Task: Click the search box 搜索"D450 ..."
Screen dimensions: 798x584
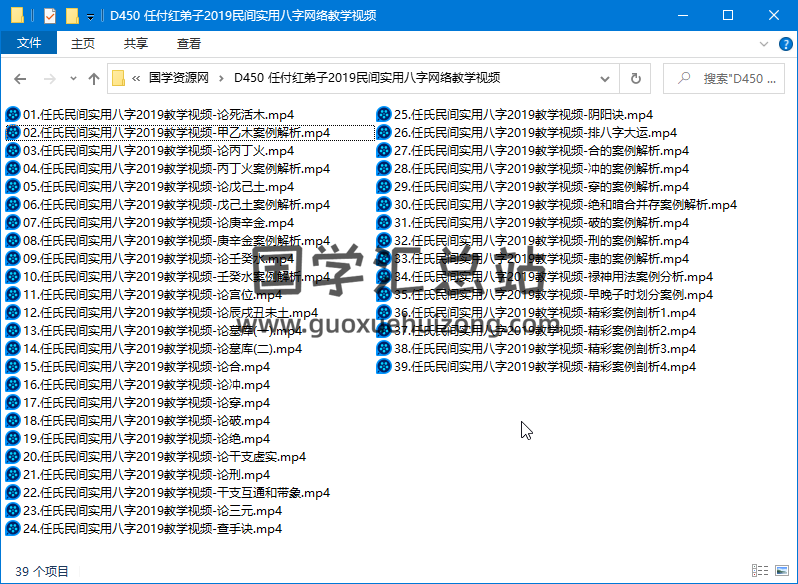Action: pyautogui.click(x=724, y=79)
